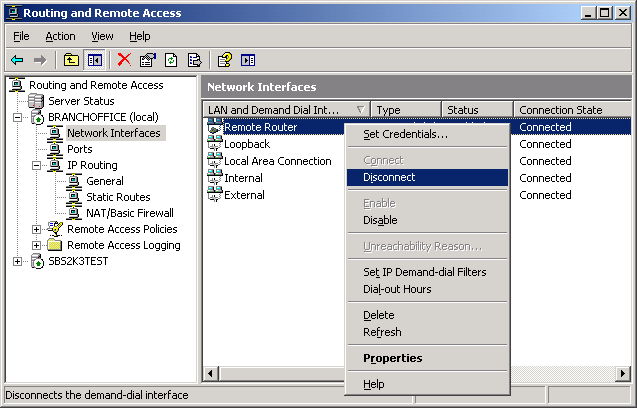637x408 pixels.
Task: Select the External interface row
Action: 245,195
